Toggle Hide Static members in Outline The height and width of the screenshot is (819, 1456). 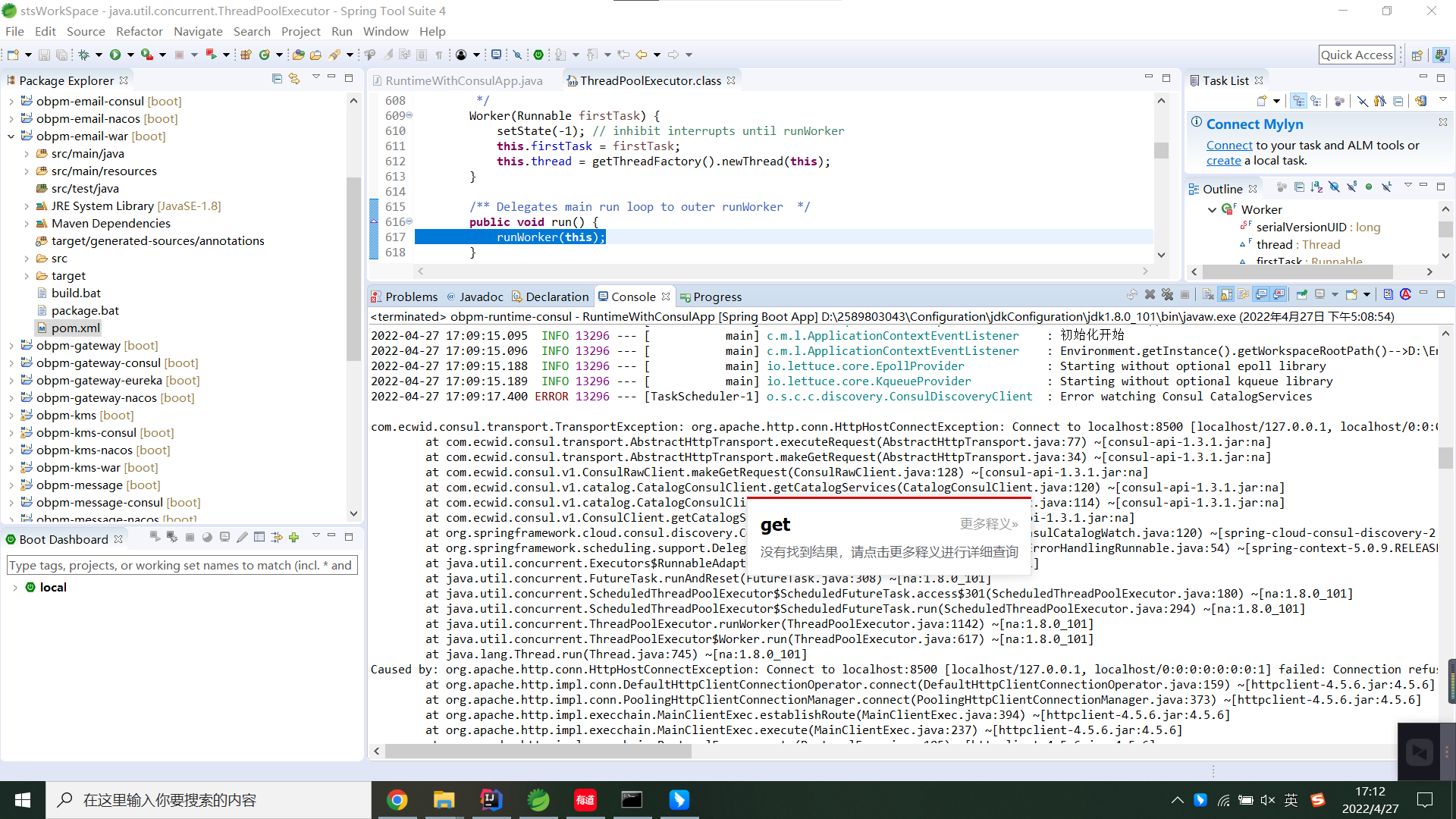[1351, 187]
